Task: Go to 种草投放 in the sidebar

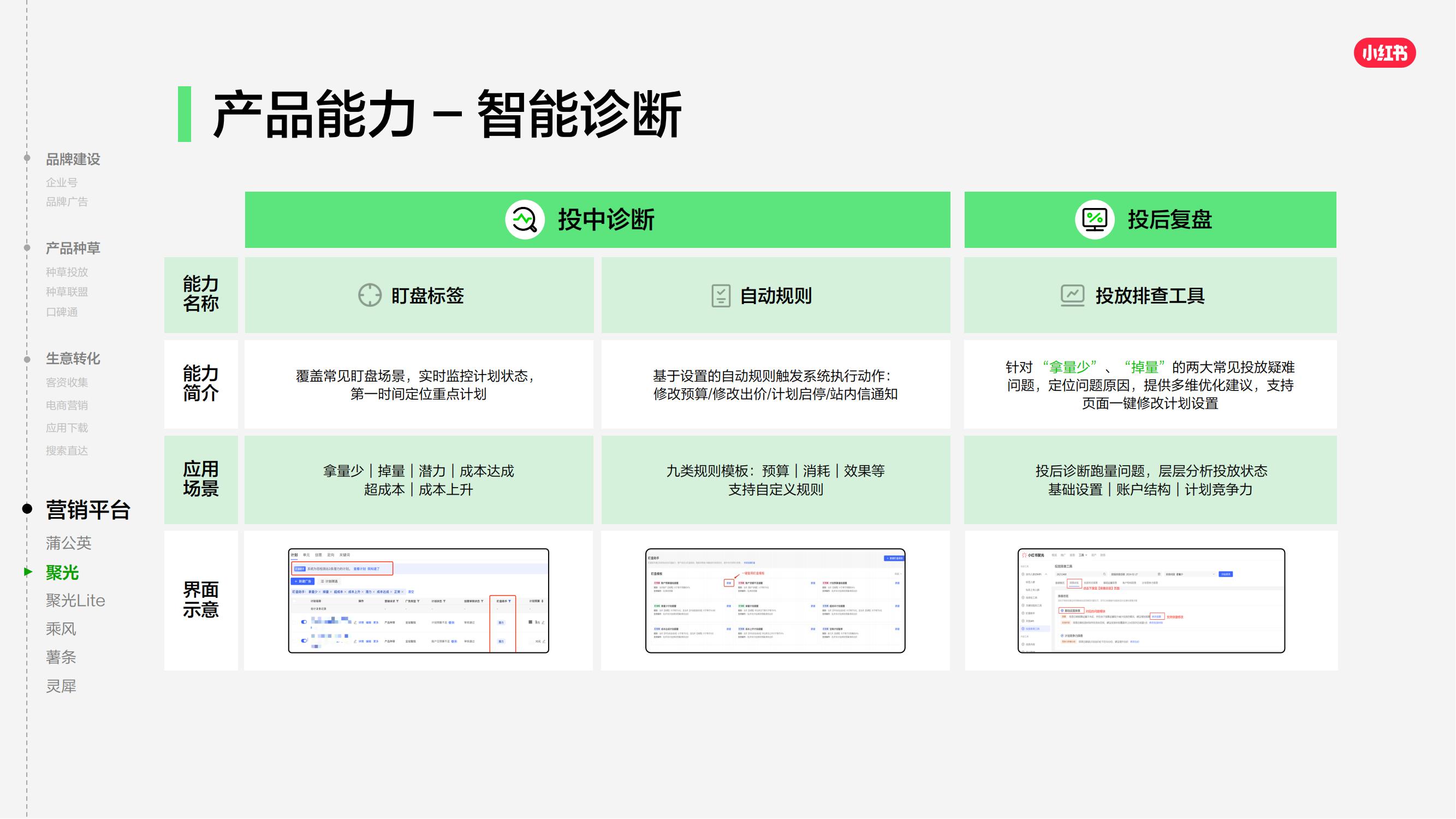Action: pos(67,272)
